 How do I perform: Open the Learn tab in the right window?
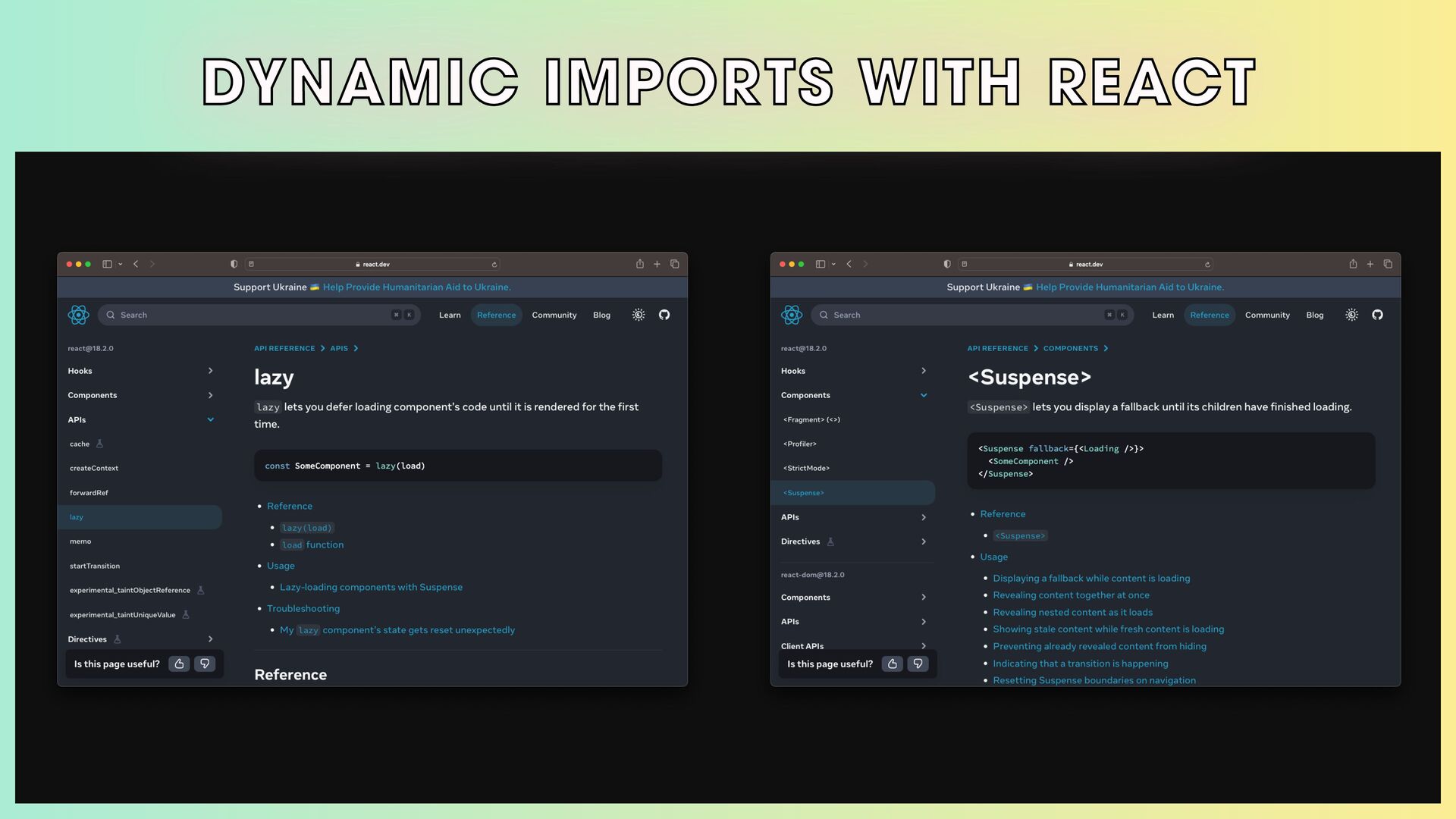tap(1163, 315)
